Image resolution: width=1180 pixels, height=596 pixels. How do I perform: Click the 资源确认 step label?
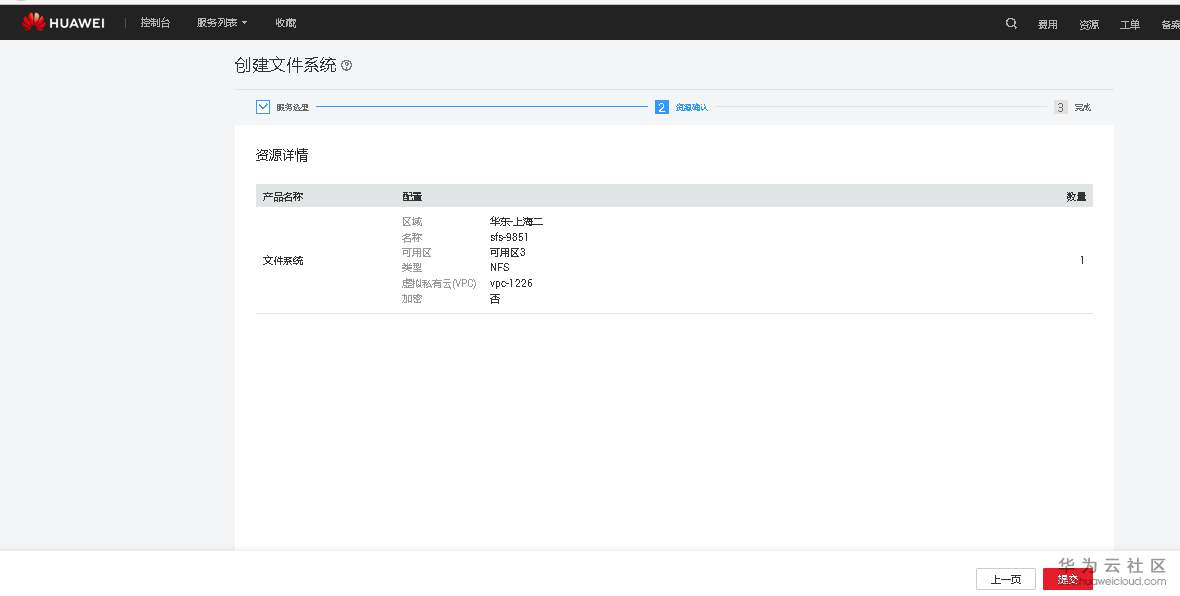(692, 108)
